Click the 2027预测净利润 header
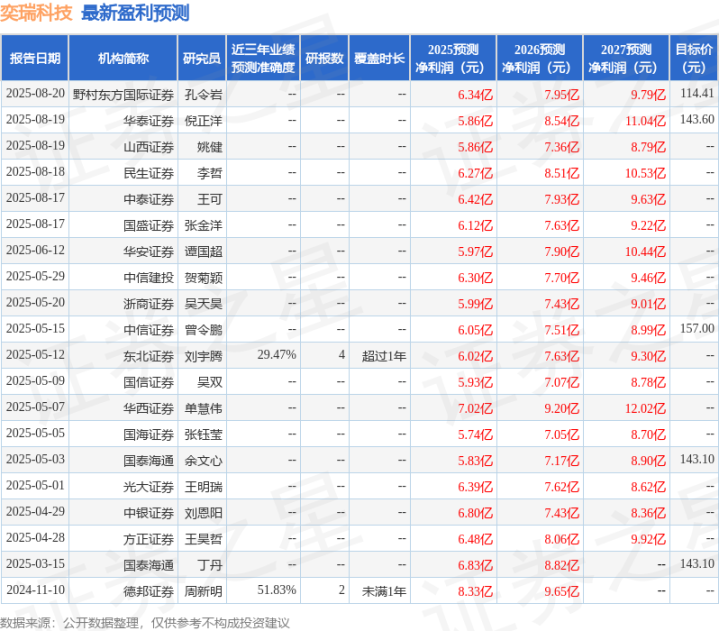 click(x=626, y=58)
